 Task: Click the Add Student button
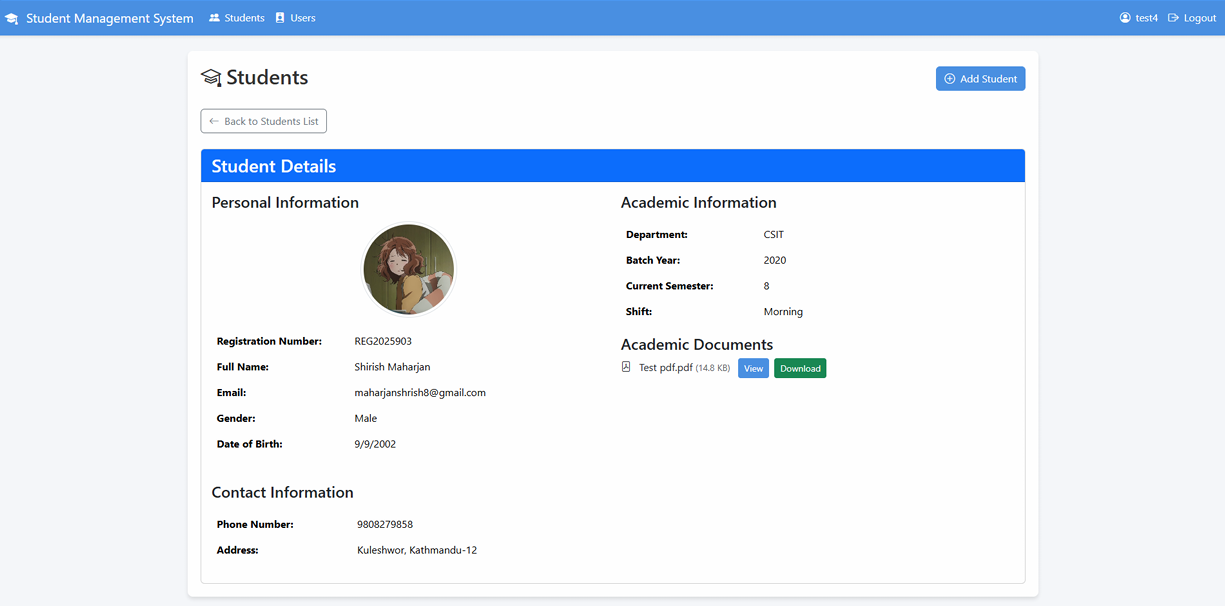(x=980, y=79)
